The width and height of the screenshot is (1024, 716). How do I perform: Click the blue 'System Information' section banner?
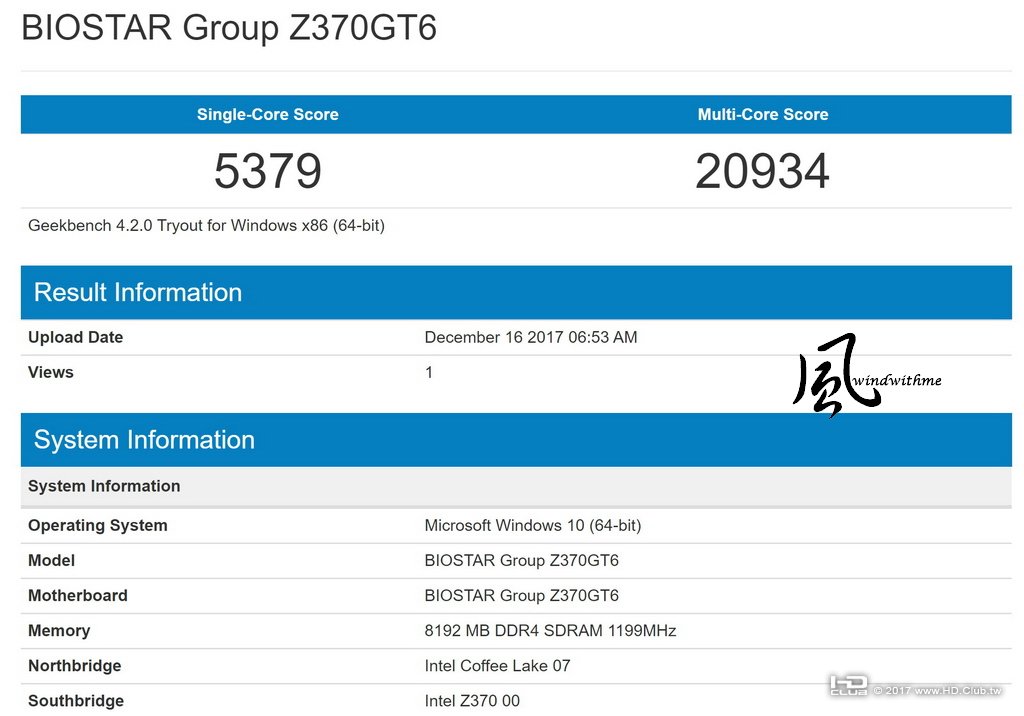(516, 440)
